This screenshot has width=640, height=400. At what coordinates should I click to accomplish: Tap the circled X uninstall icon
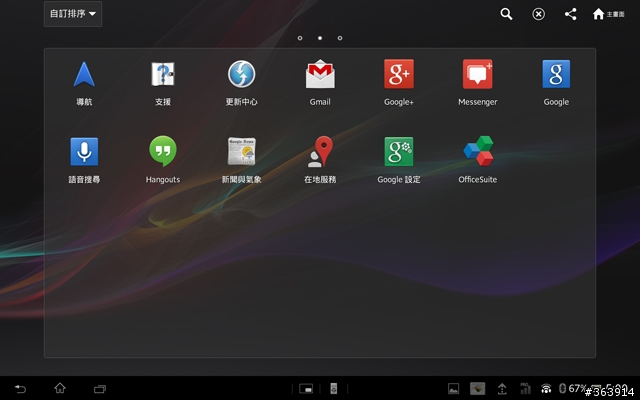(x=538, y=14)
